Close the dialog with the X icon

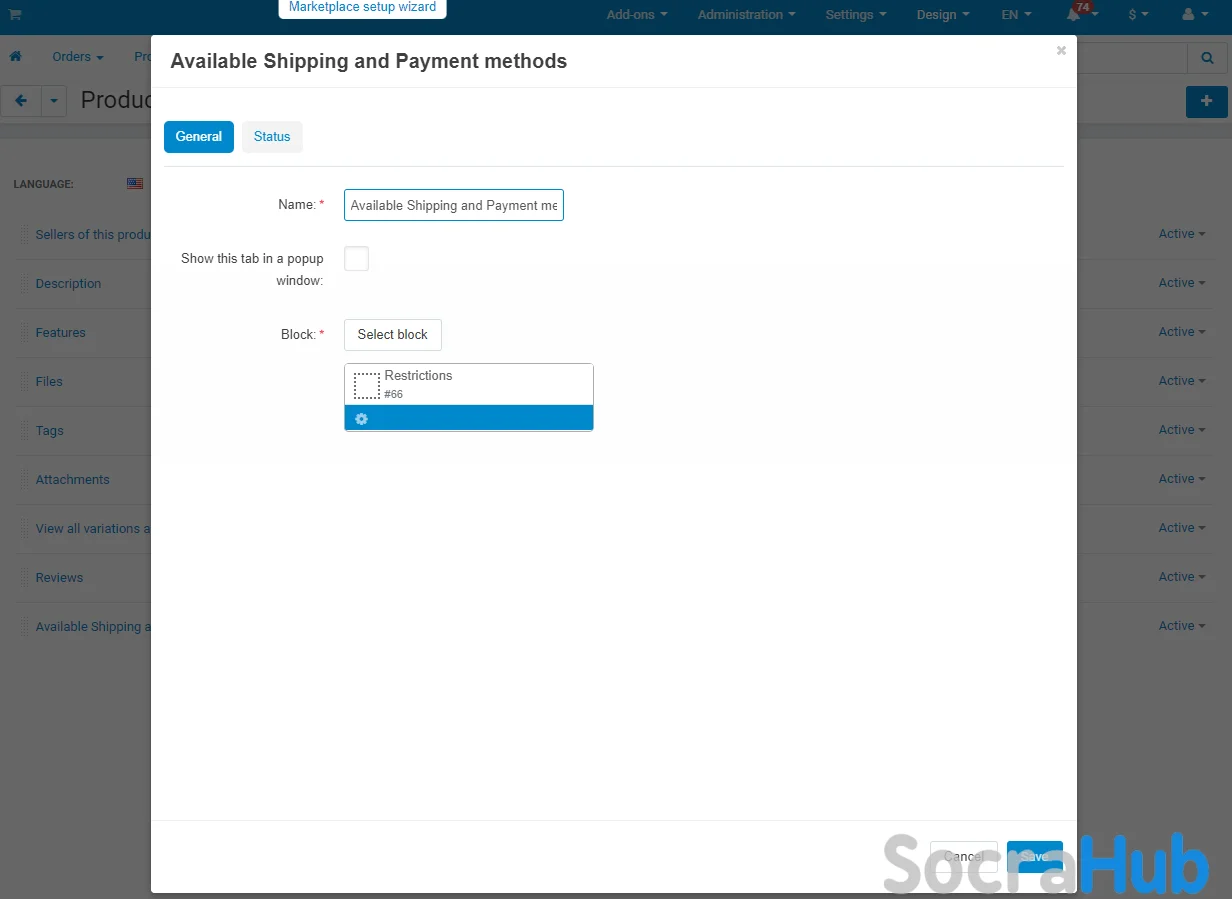1061,51
